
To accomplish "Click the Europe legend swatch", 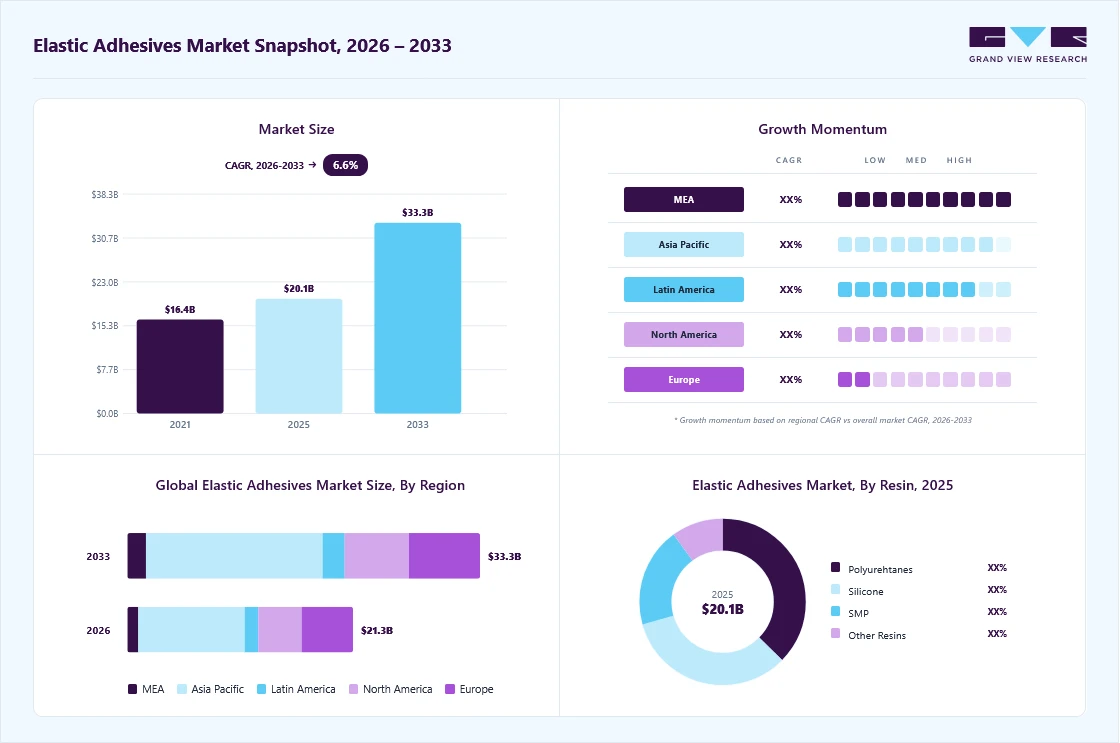I will [x=450, y=689].
